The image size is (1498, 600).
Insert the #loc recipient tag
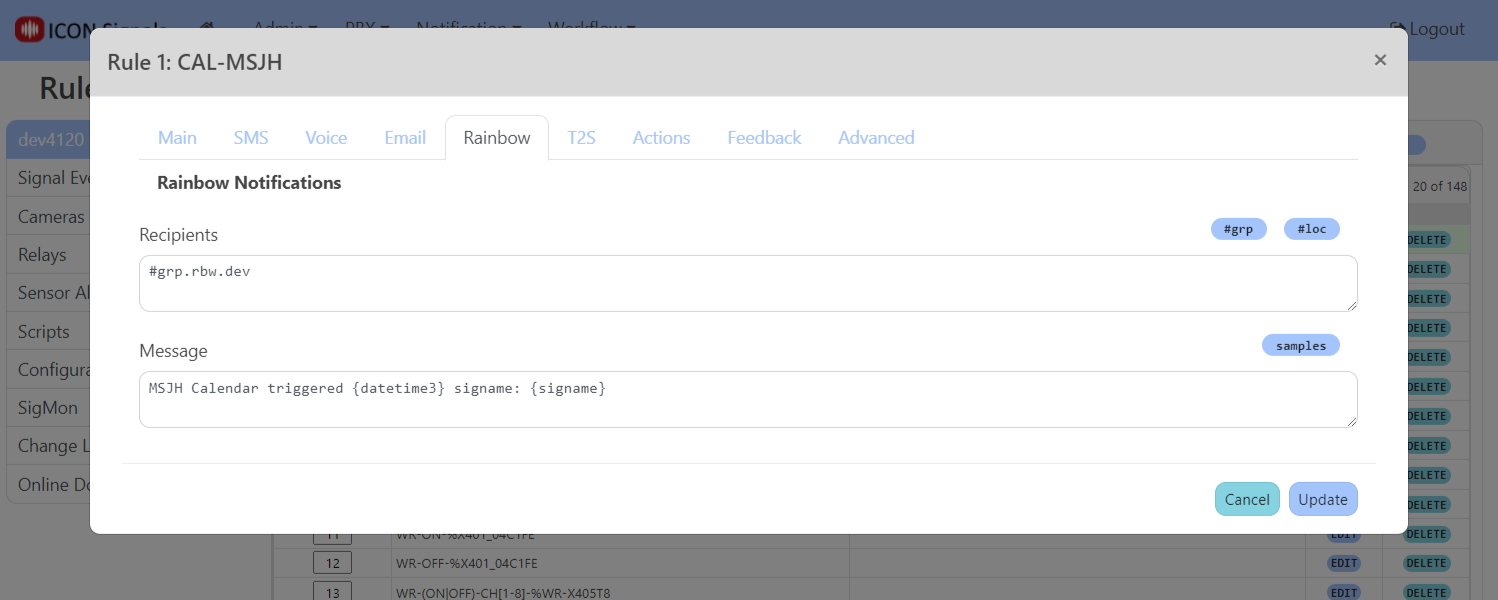coord(1311,229)
